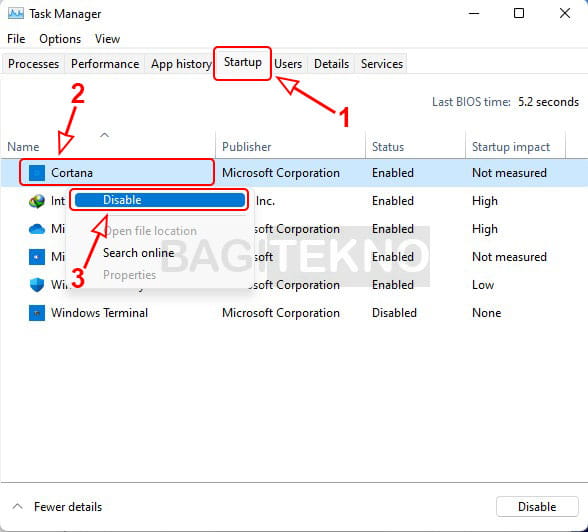Viewport: 588px width, 532px height.
Task: Choose Search online in context menu
Action: tap(139, 253)
